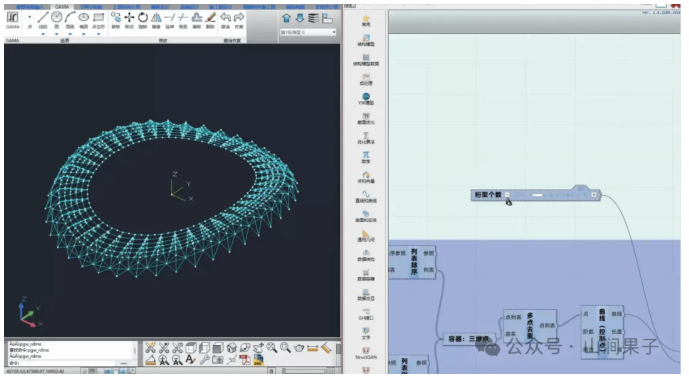Click the teapot render icon
Screen dimensions: 689x379
(x=299, y=348)
